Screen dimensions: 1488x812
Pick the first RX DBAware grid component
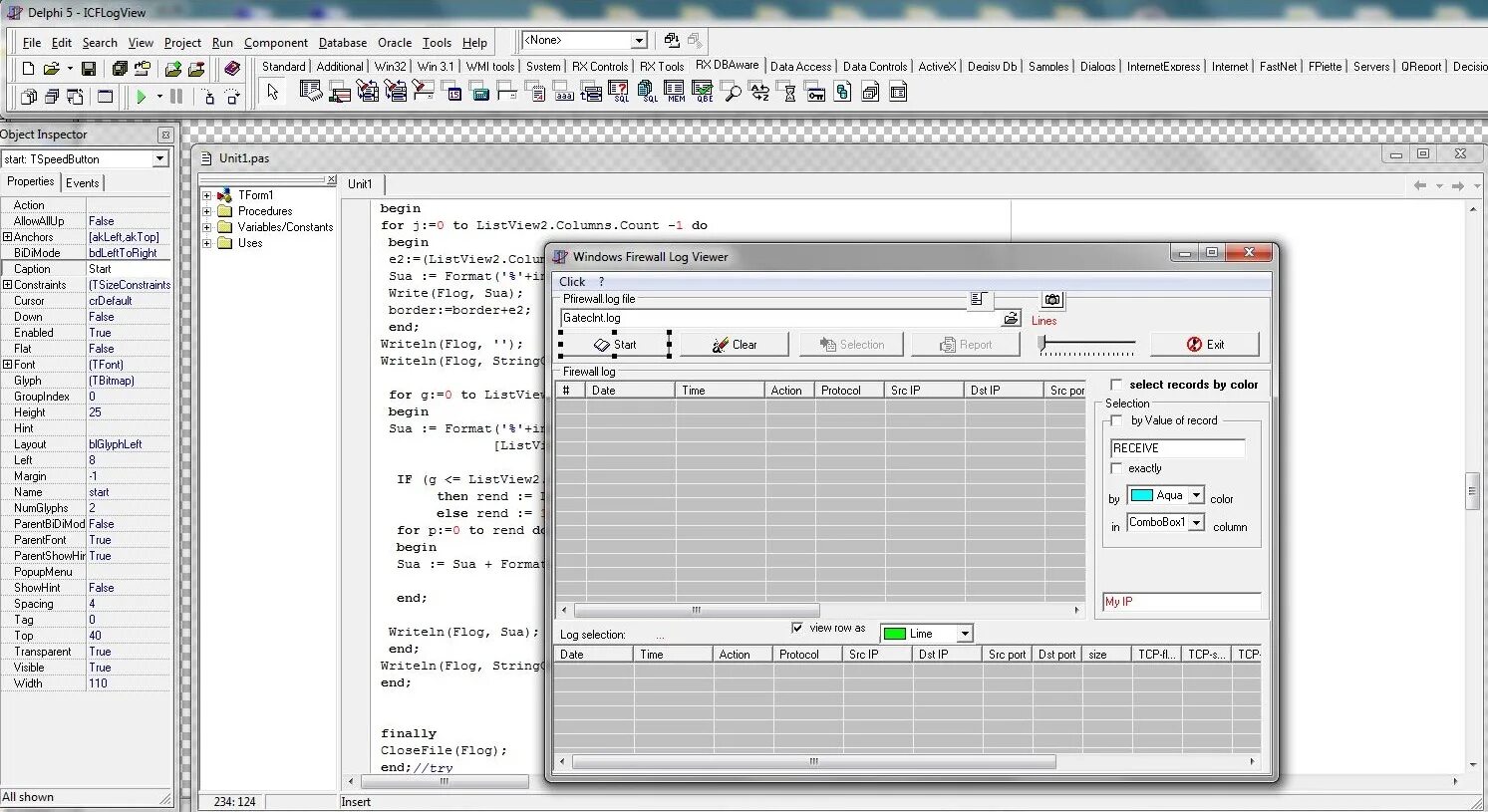point(311,92)
